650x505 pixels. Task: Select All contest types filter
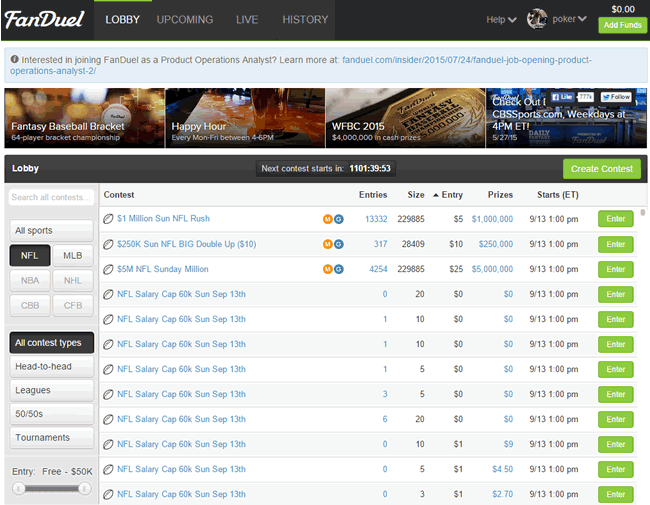pos(51,342)
